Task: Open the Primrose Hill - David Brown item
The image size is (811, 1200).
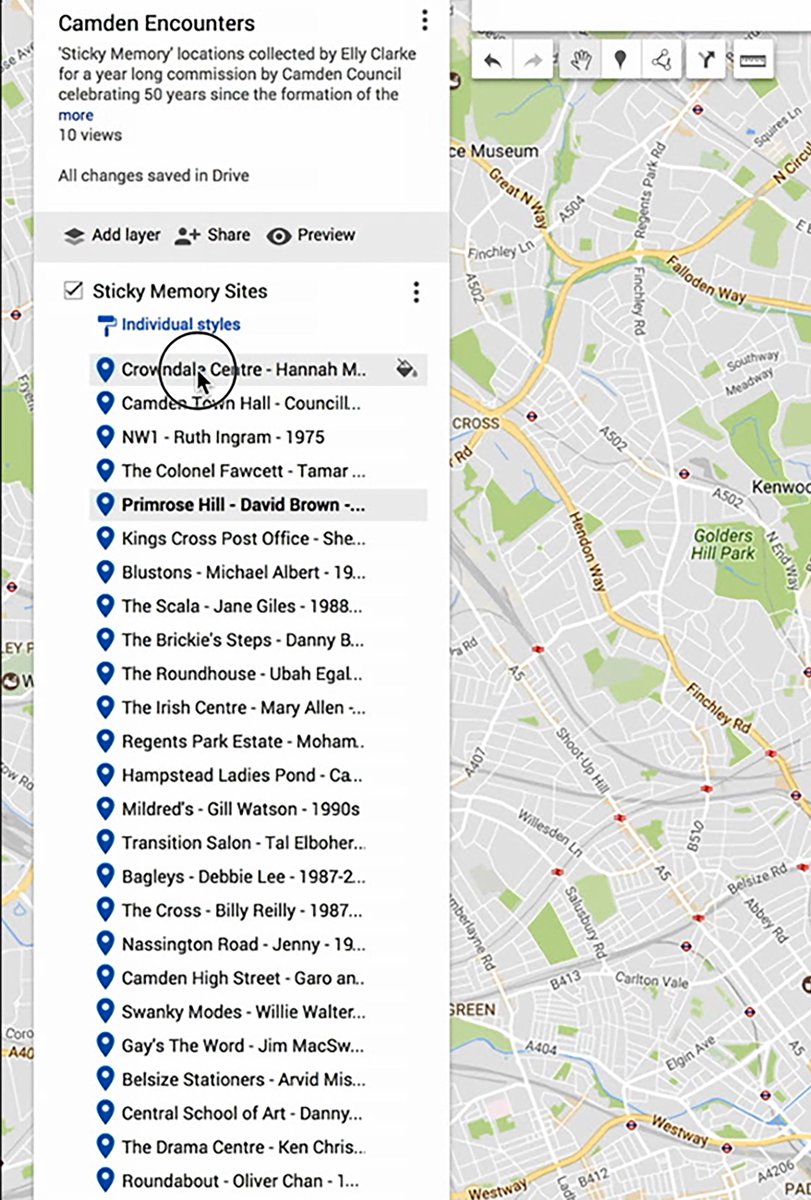Action: pyautogui.click(x=259, y=505)
